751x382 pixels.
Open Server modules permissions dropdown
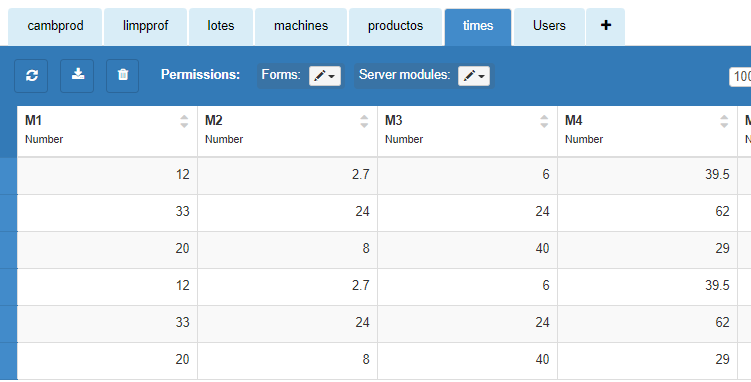[x=474, y=76]
